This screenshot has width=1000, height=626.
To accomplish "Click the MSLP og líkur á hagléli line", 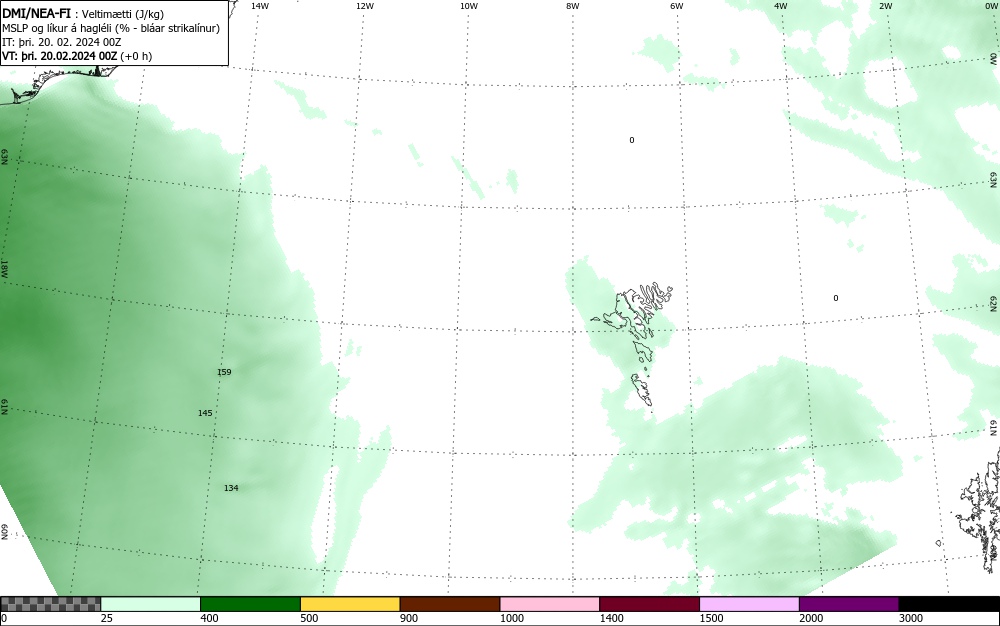I will [111, 28].
